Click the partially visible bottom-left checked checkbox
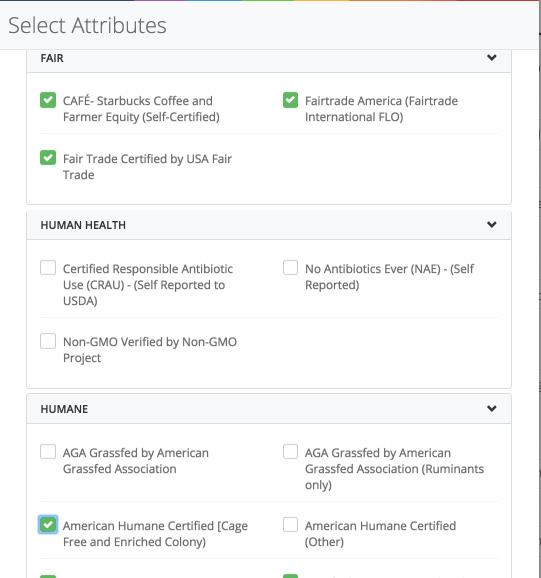 (48, 576)
